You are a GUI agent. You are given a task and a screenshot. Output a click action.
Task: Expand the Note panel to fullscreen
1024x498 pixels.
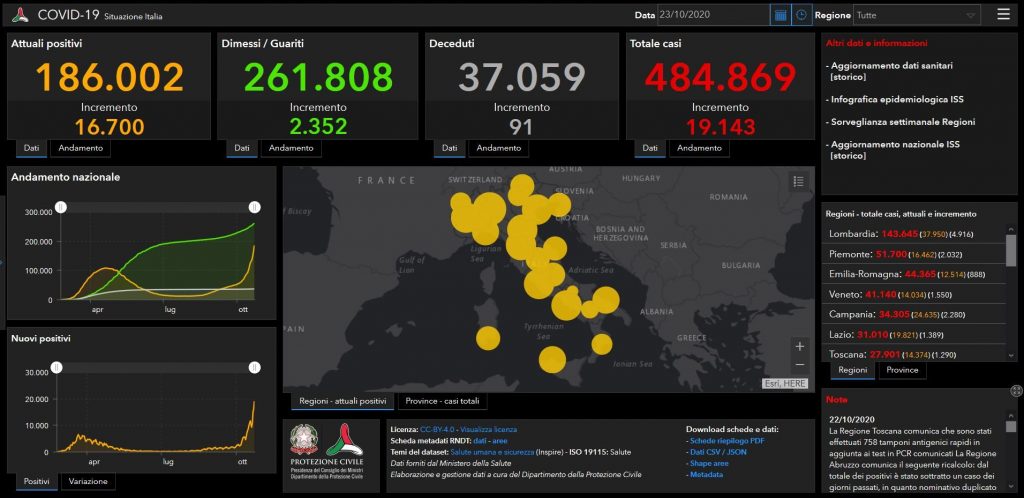tap(1016, 390)
